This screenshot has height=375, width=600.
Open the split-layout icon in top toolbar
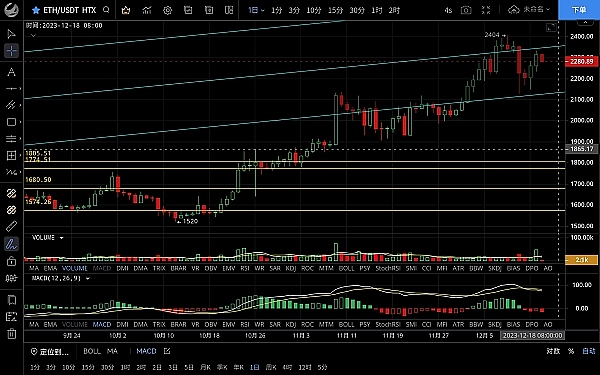point(229,10)
